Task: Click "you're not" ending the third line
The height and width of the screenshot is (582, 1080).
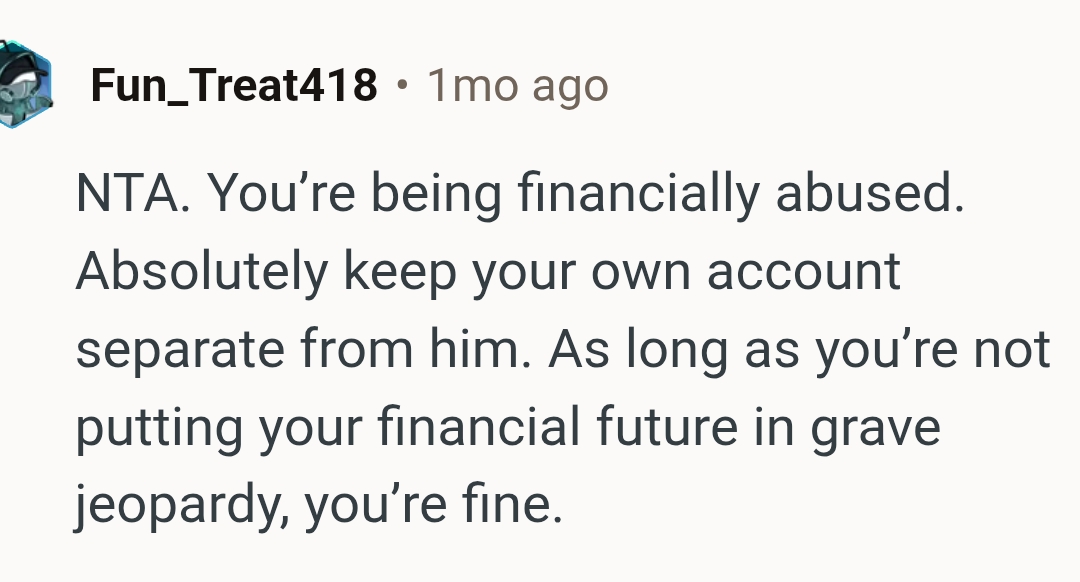Action: (x=932, y=350)
